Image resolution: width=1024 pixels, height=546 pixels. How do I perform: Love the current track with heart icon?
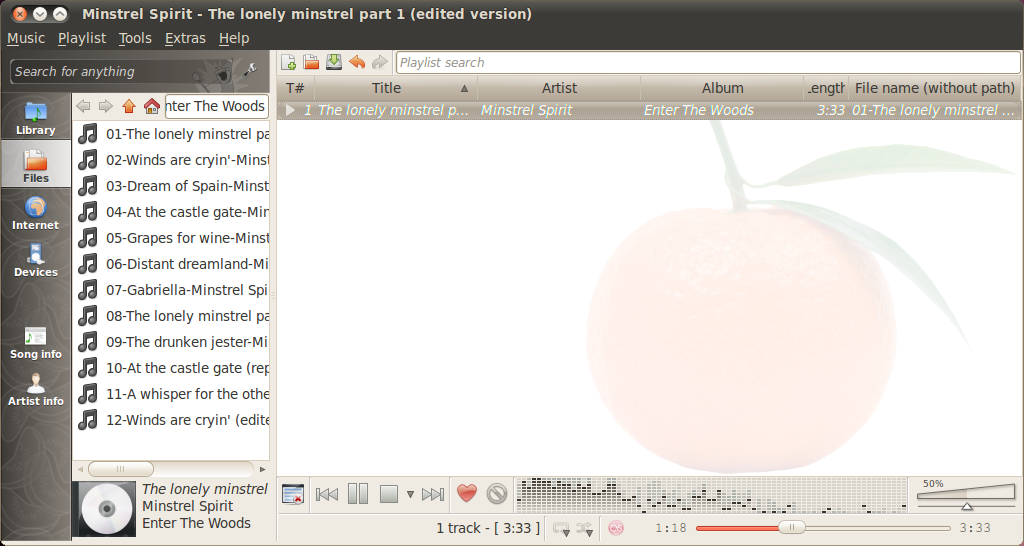[467, 493]
